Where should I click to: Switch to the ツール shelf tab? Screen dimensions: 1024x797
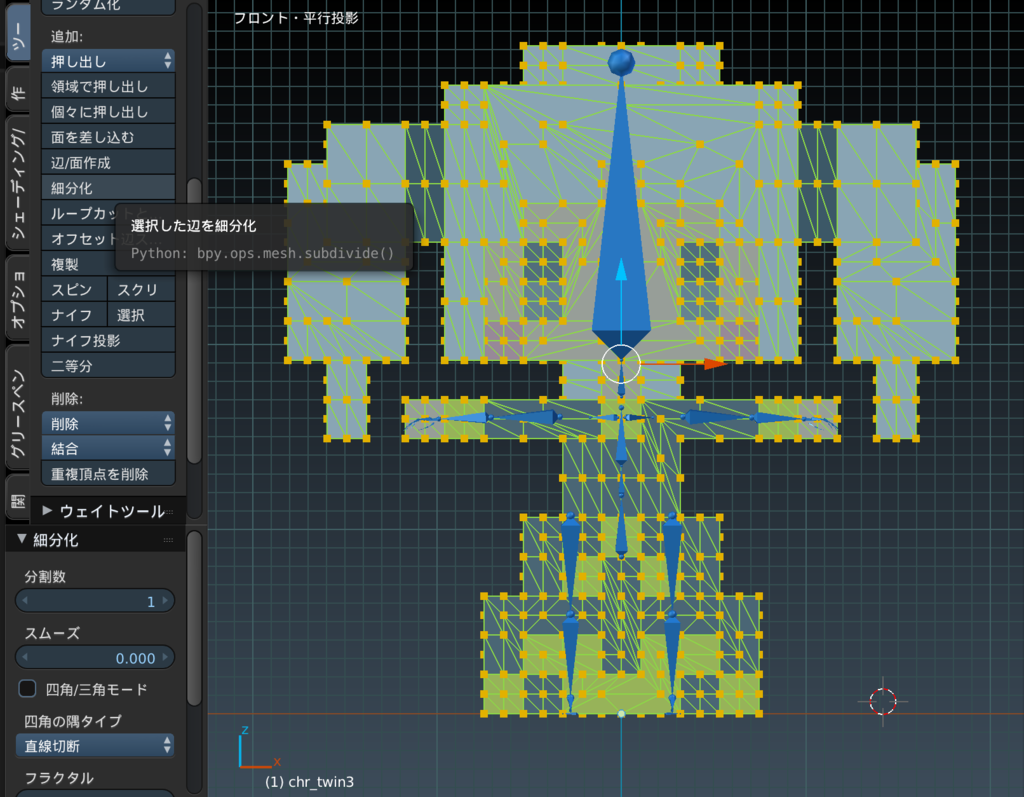pos(18,34)
